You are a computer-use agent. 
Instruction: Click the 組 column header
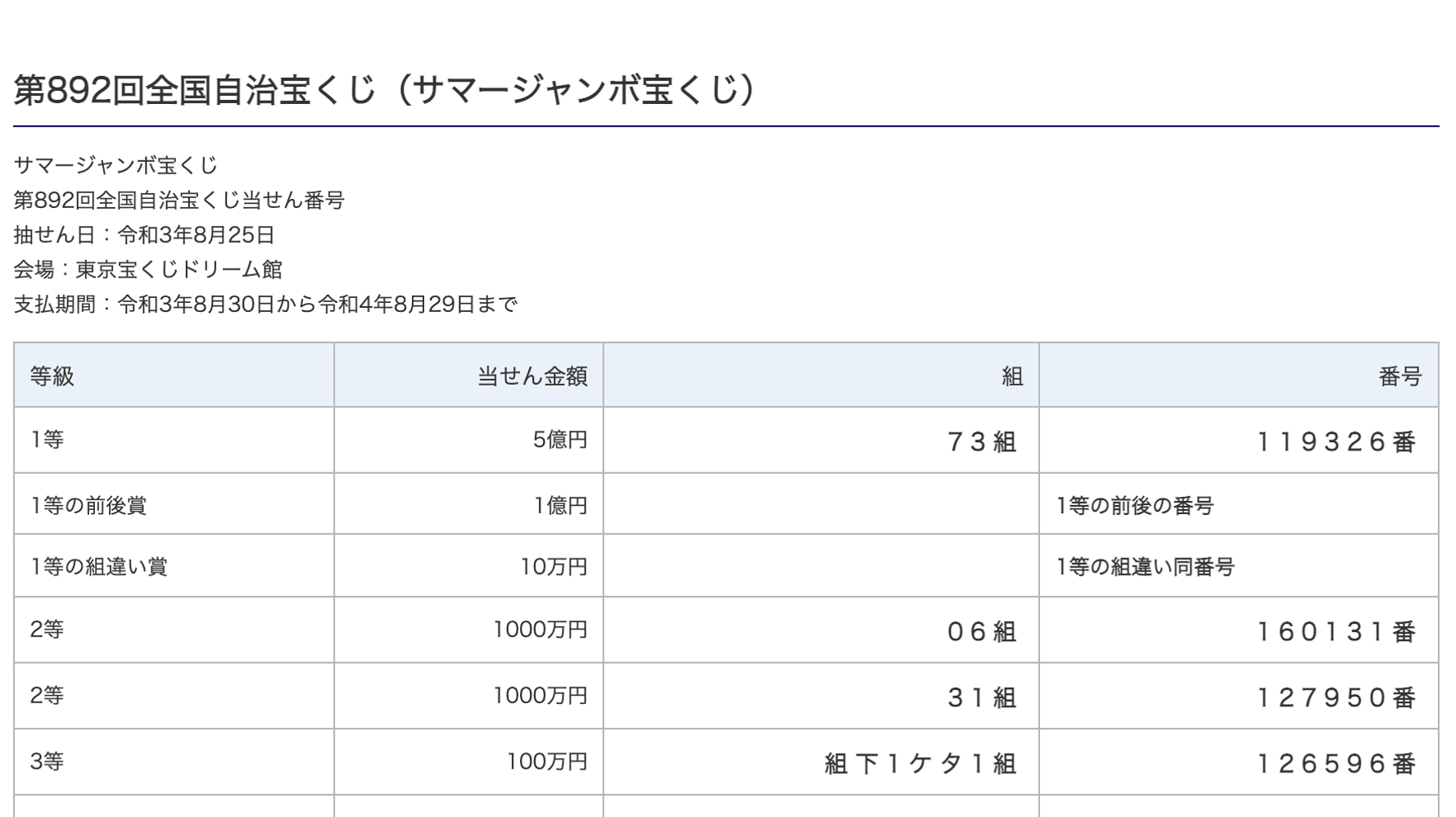1012,376
